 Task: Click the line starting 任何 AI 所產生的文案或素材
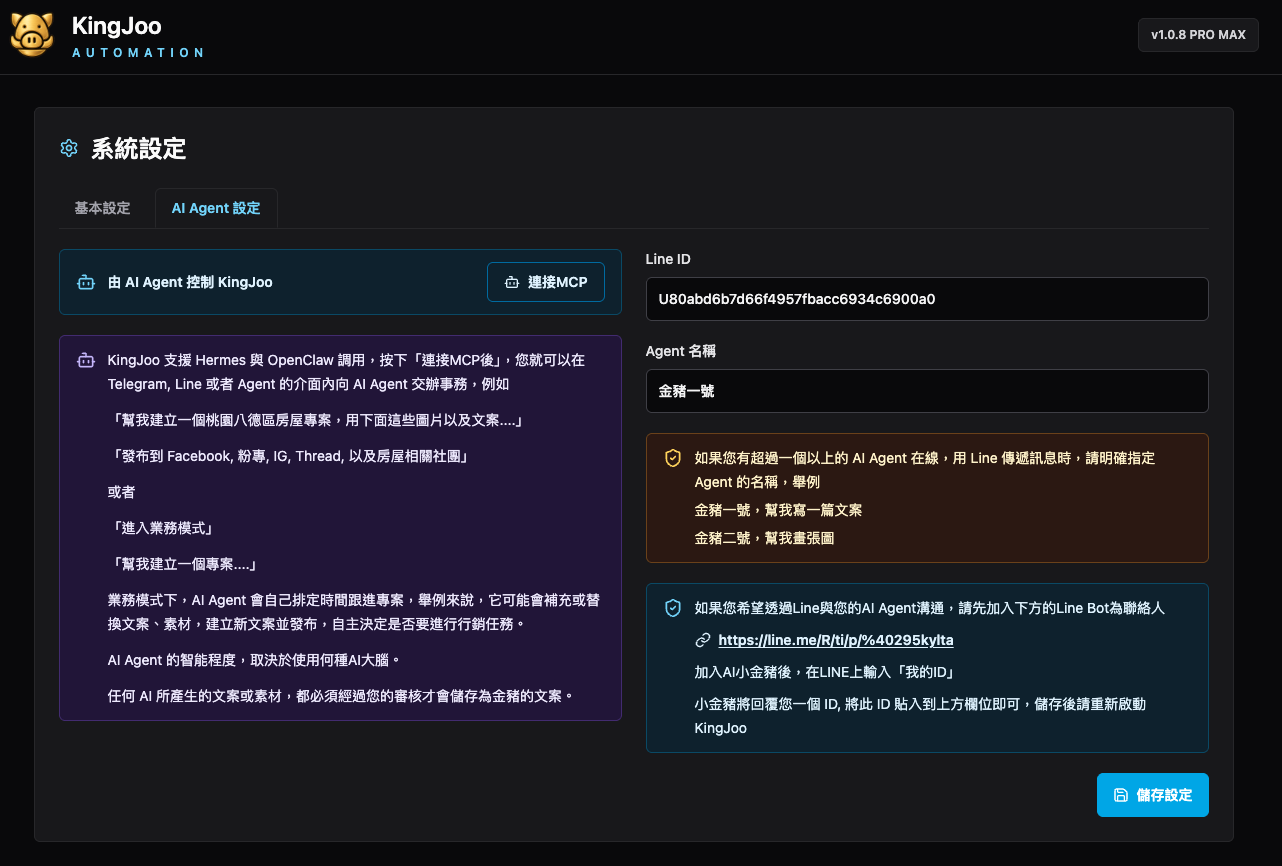tap(340, 696)
